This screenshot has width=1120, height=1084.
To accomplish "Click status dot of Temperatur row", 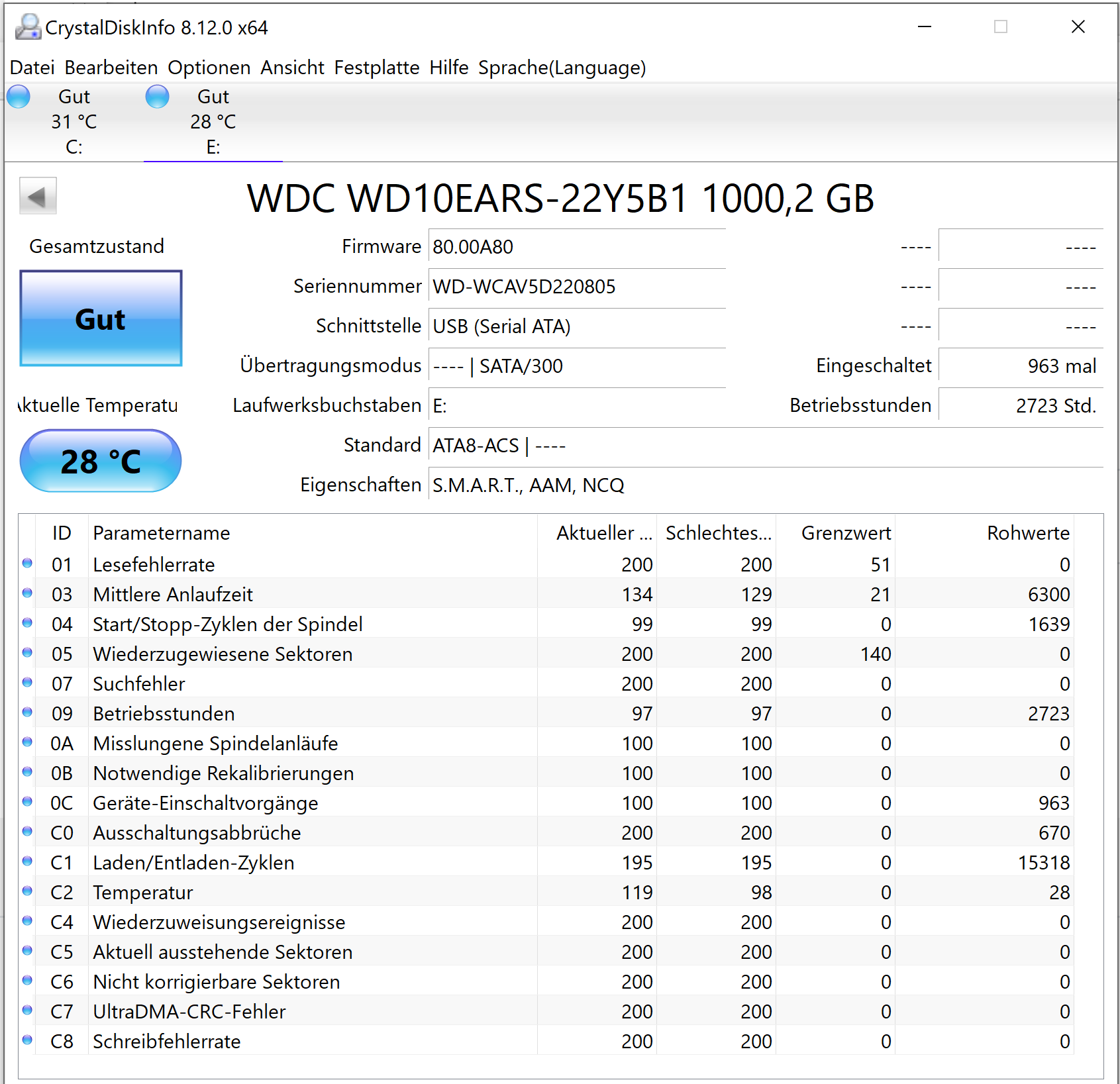I will coord(27,891).
